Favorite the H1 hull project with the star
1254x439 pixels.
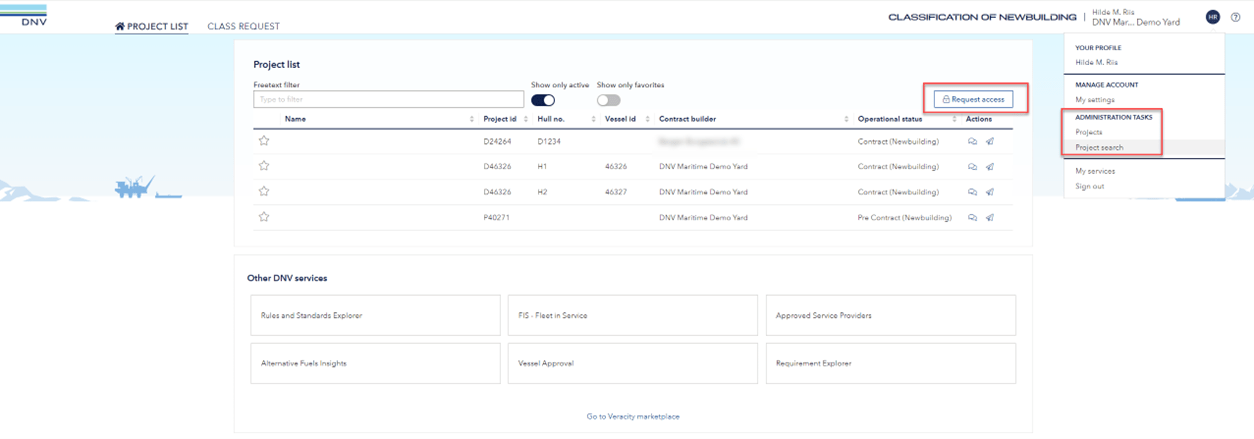point(264,166)
